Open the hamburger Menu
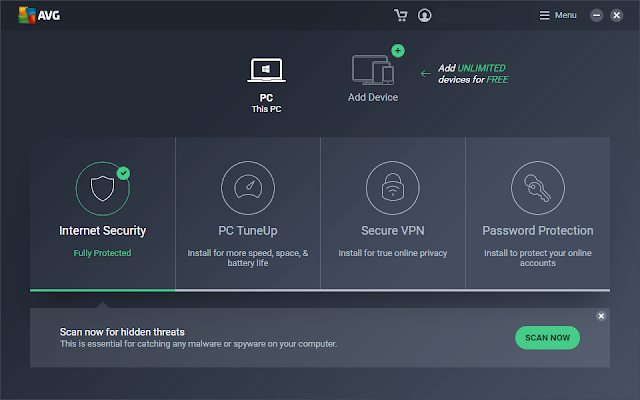Image resolution: width=640 pixels, height=400 pixels. (x=558, y=16)
